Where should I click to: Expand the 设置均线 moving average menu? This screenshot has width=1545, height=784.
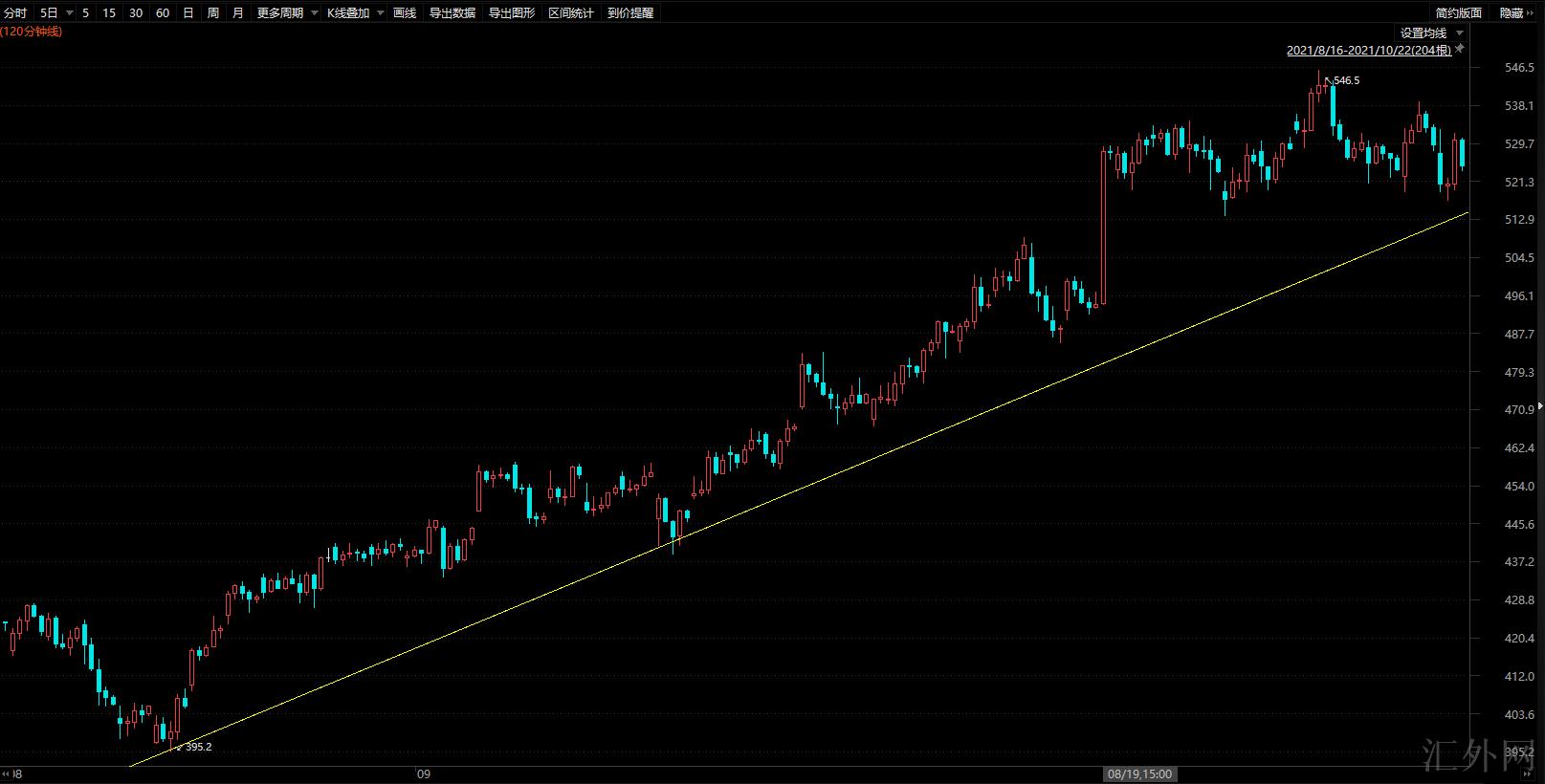click(1460, 33)
